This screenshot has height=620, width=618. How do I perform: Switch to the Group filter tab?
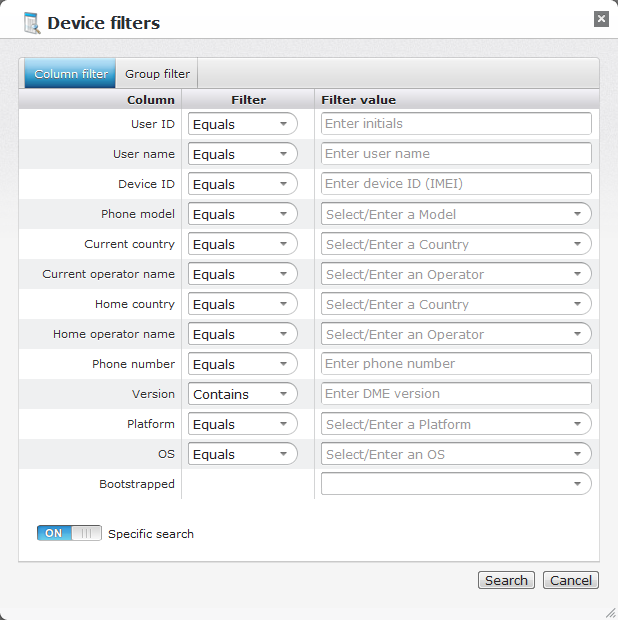tap(157, 74)
